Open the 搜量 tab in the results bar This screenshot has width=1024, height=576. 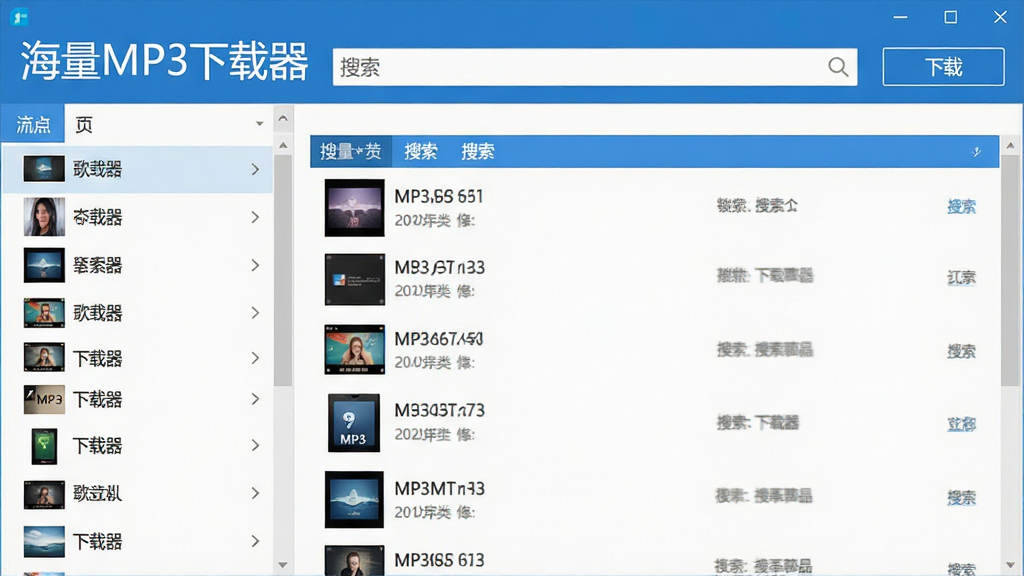click(351, 152)
